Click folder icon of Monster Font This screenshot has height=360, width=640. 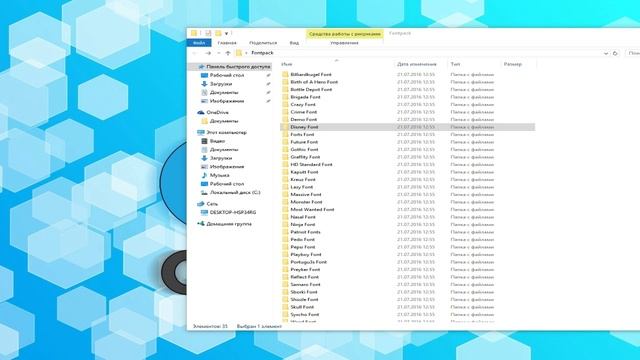point(285,202)
